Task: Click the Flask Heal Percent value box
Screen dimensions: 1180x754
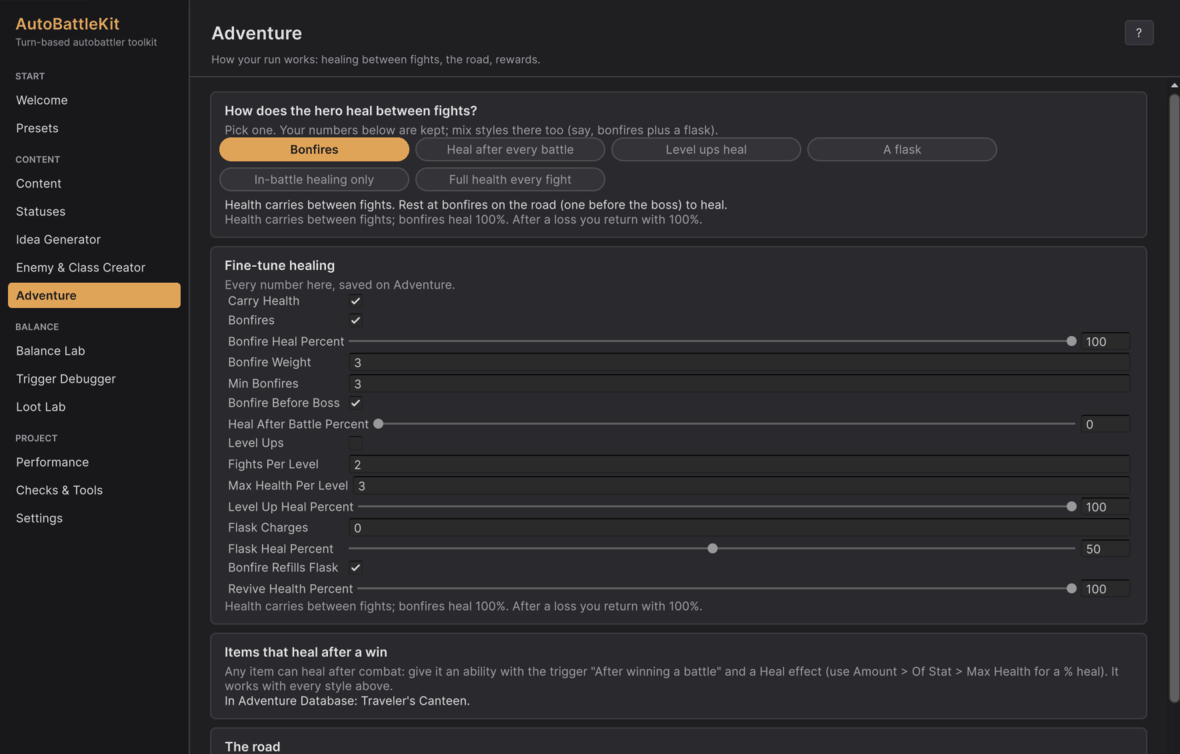Action: [x=1105, y=549]
